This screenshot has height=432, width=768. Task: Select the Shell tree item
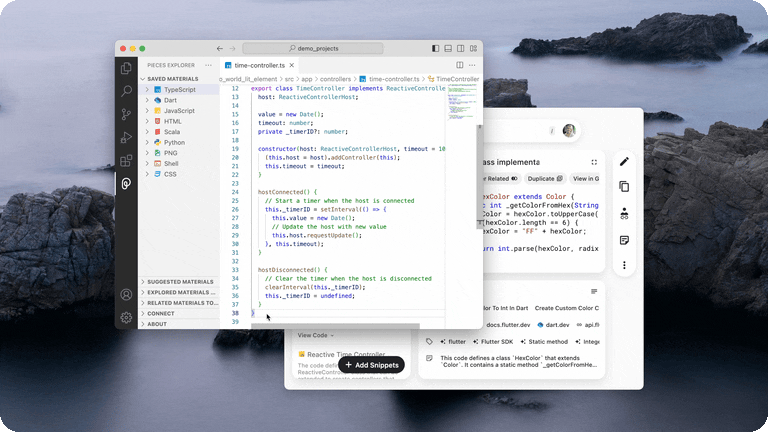pyautogui.click(x=179, y=164)
